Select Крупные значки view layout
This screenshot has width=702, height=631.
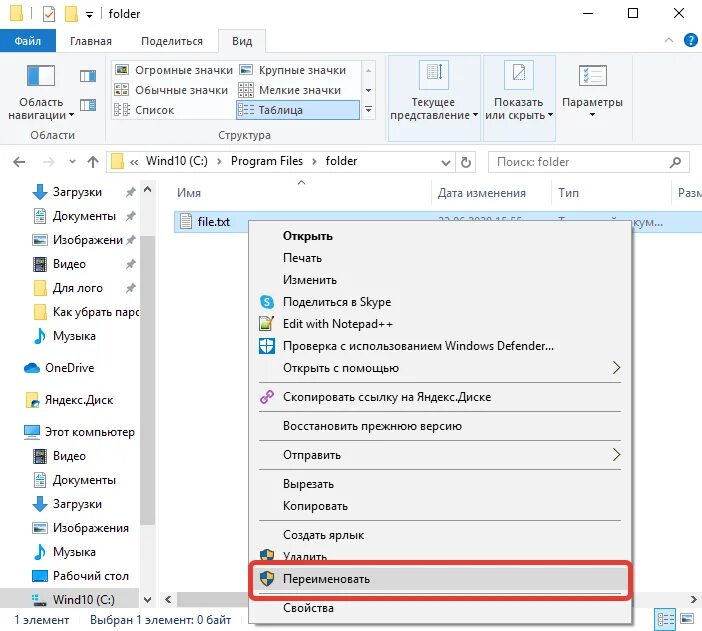293,70
